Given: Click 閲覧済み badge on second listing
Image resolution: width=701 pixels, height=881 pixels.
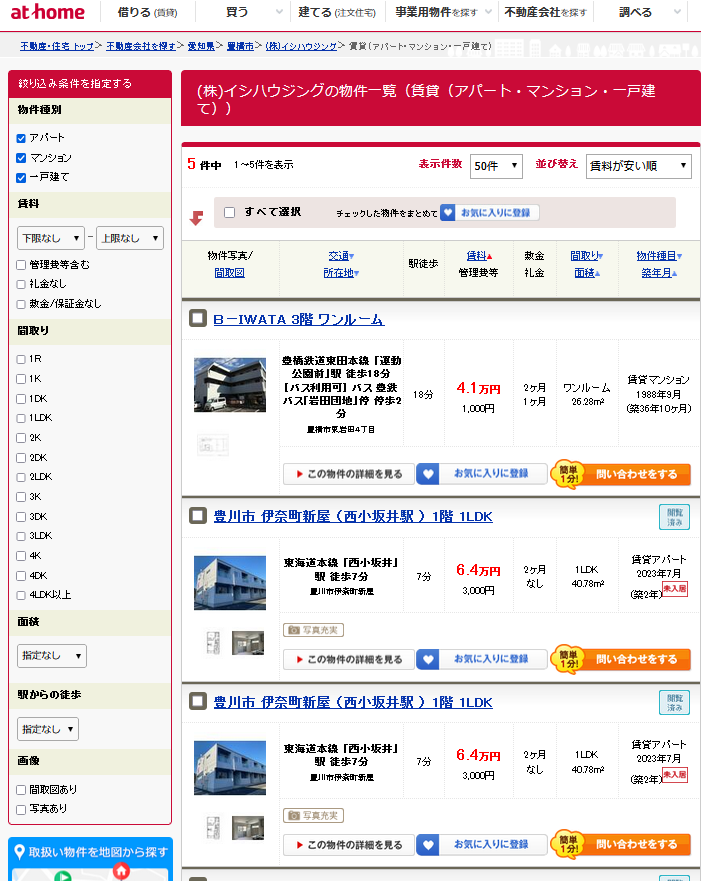Looking at the screenshot, I should pos(674,517).
